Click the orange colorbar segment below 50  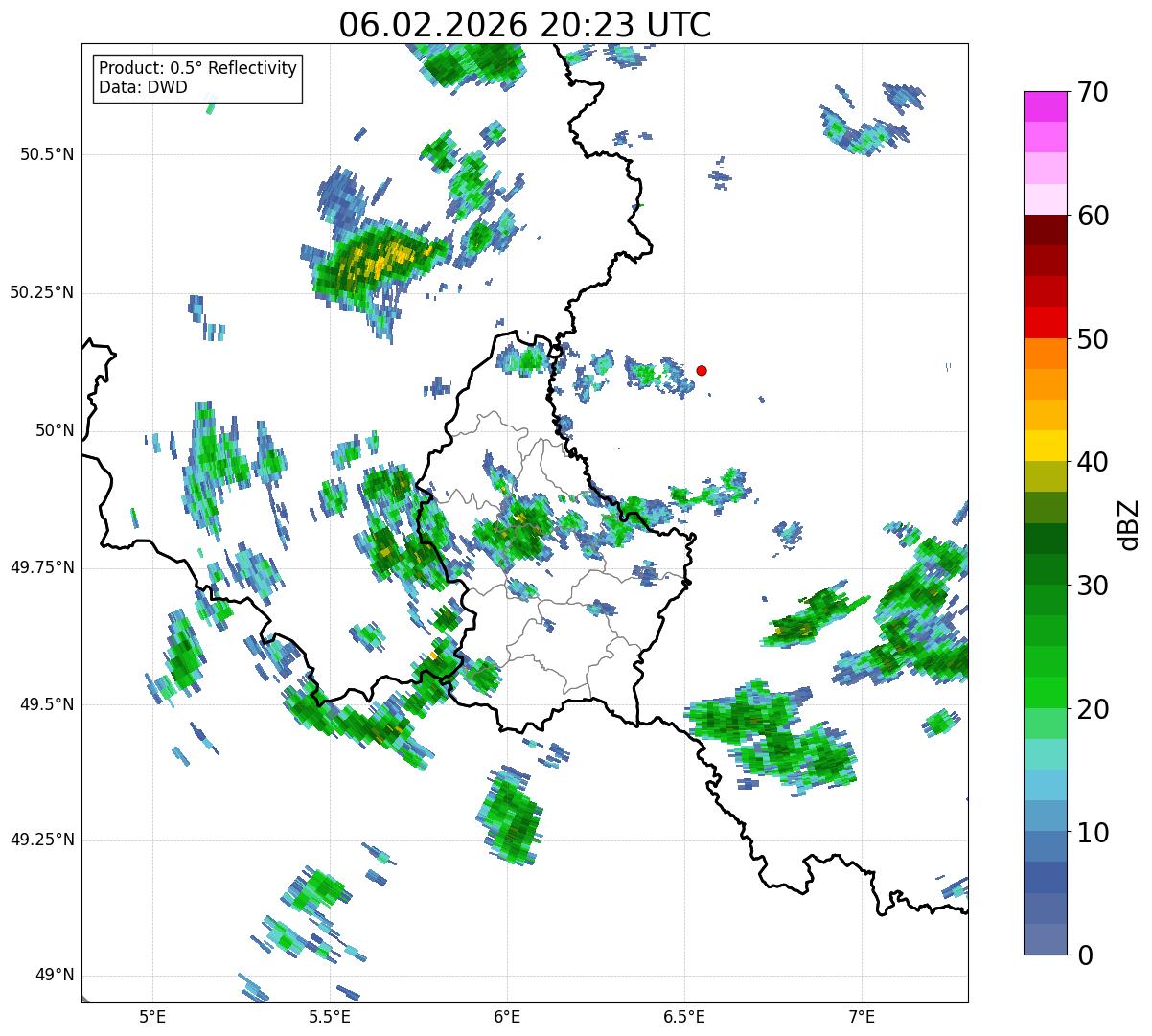pyautogui.click(x=1046, y=354)
